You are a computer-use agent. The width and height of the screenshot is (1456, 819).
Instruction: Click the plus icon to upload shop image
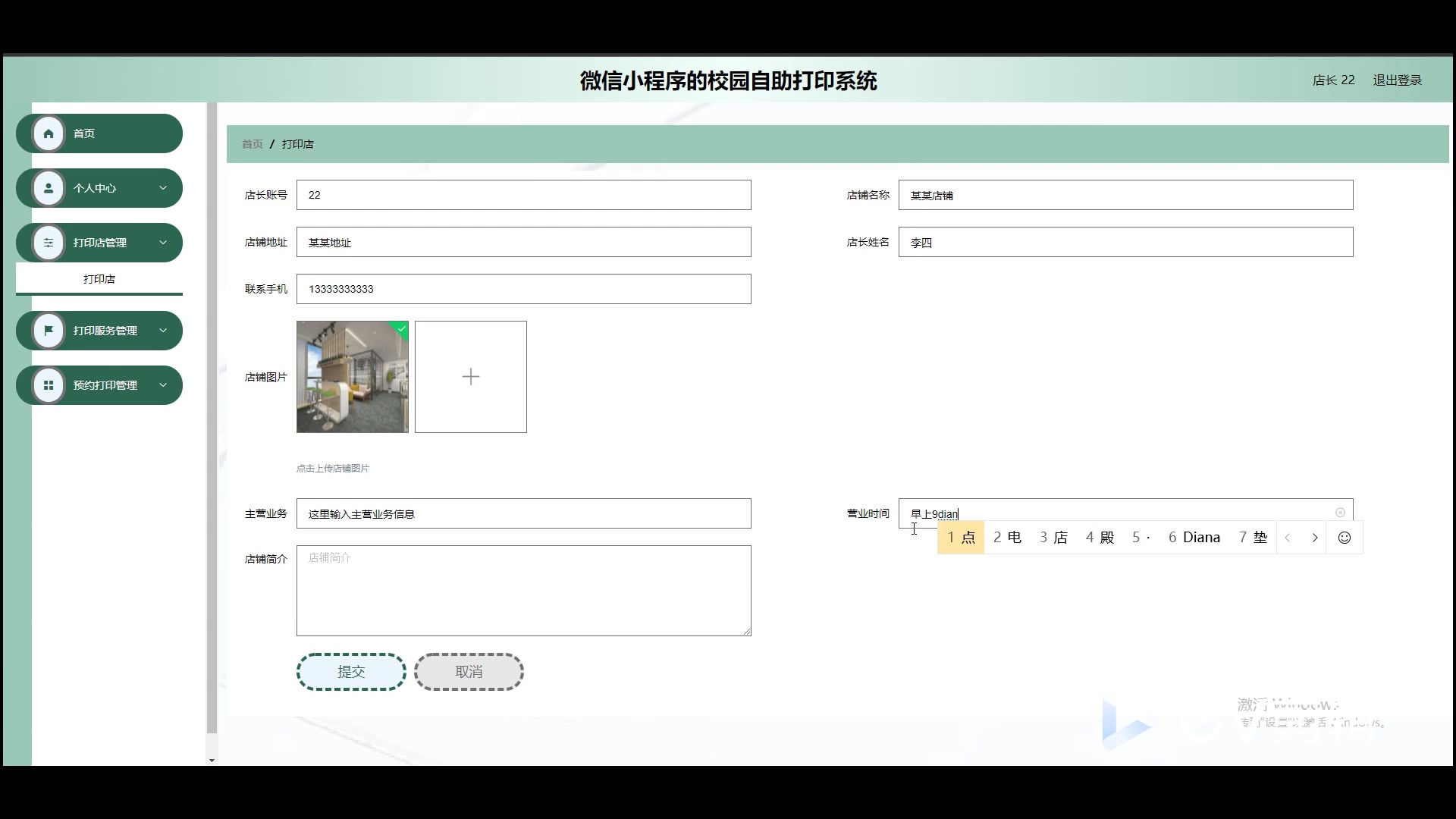(471, 376)
